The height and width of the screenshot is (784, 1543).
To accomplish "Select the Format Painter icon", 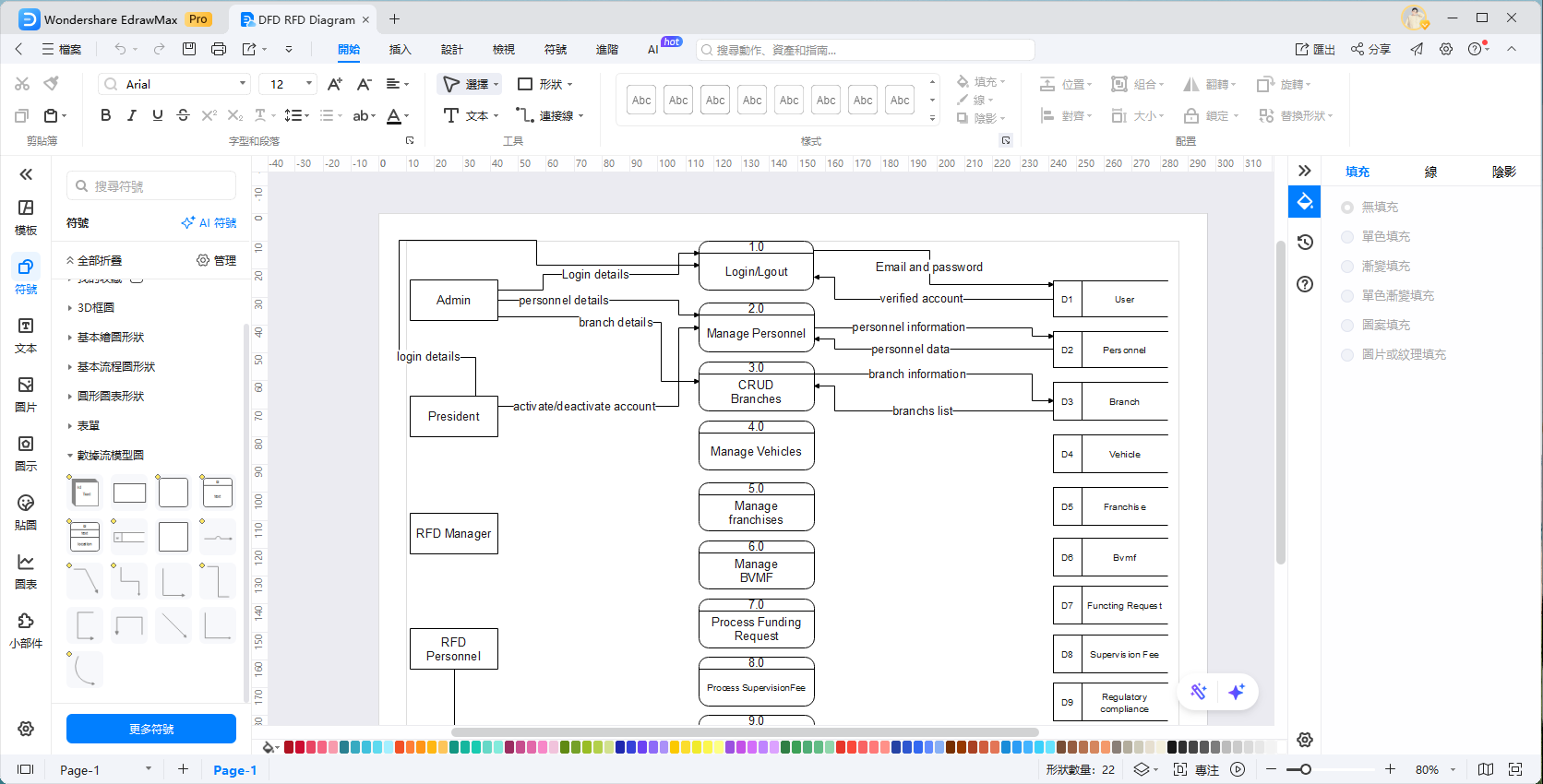I will click(x=52, y=84).
